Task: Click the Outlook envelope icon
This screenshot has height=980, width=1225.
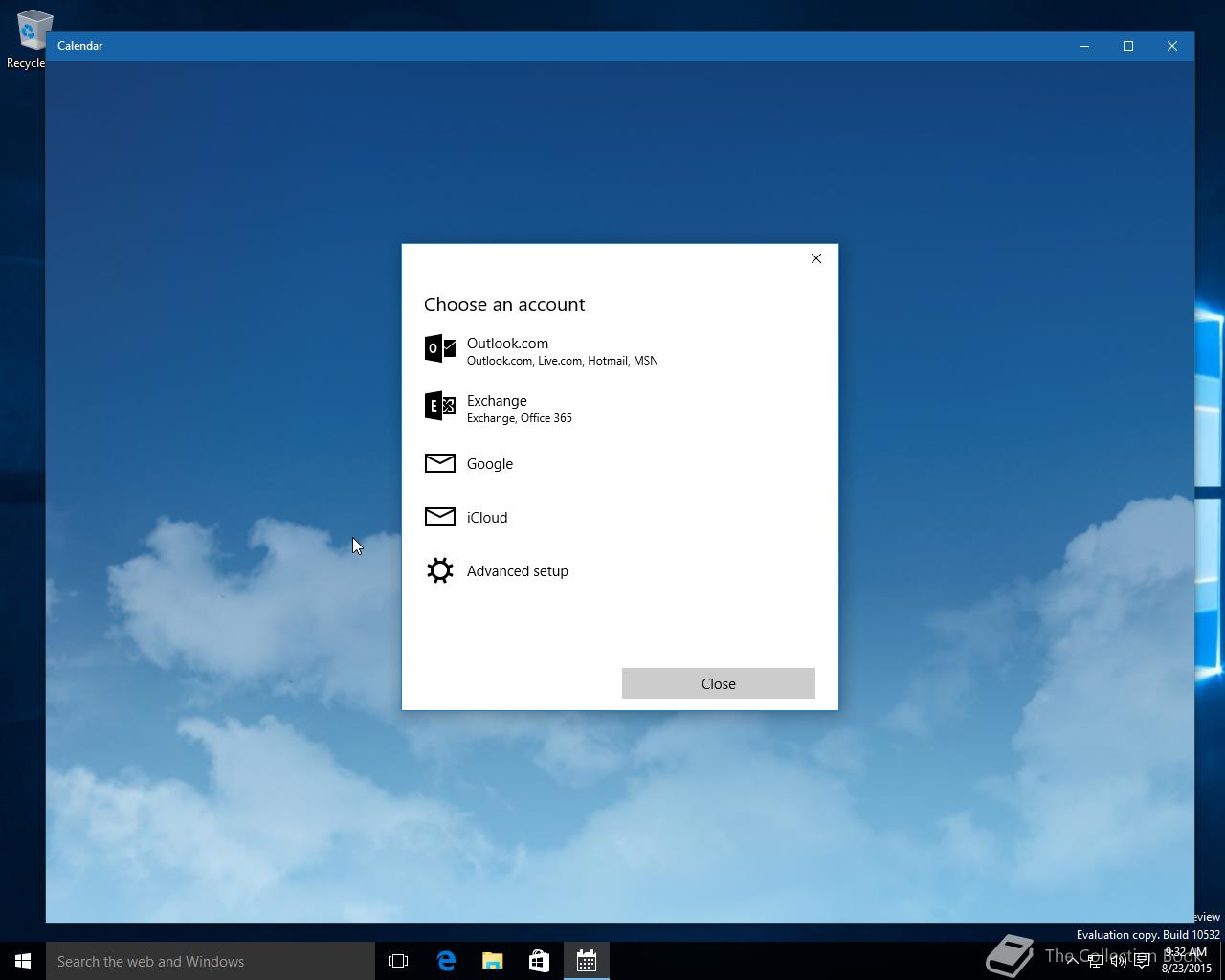Action: click(x=440, y=348)
